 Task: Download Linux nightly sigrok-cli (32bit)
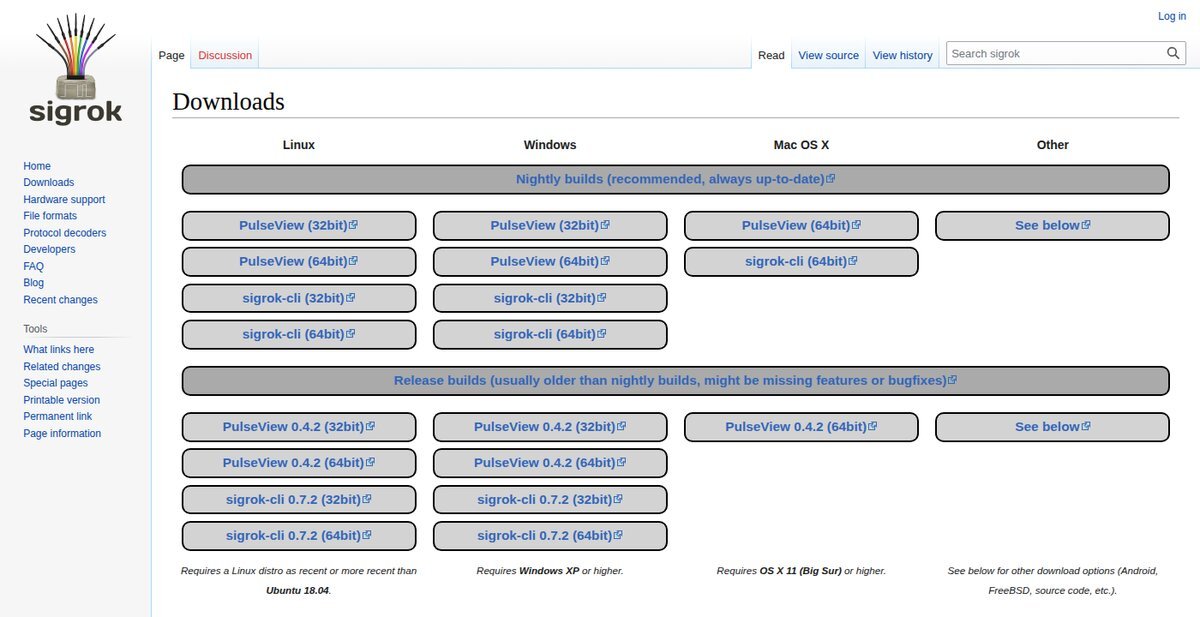[298, 298]
